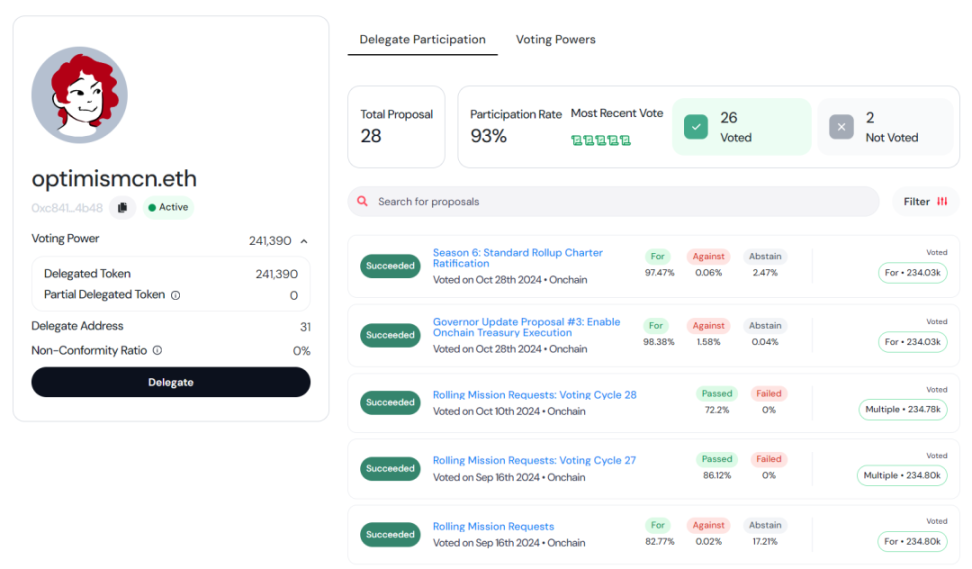The height and width of the screenshot is (569, 972).
Task: Click the optimismcn.eth avatar image
Action: [x=80, y=95]
